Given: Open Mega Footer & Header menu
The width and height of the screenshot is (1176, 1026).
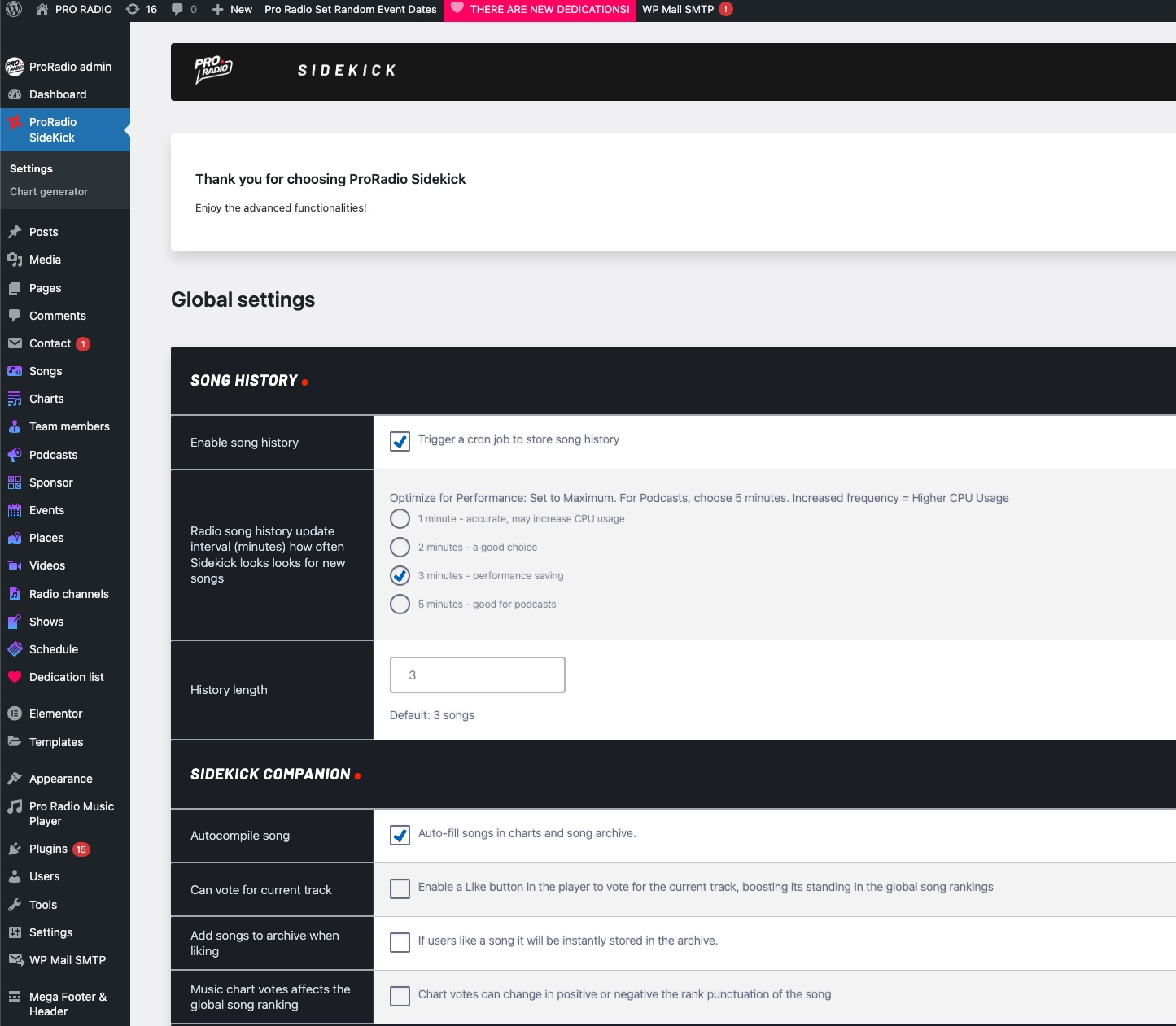Looking at the screenshot, I should [65, 1004].
